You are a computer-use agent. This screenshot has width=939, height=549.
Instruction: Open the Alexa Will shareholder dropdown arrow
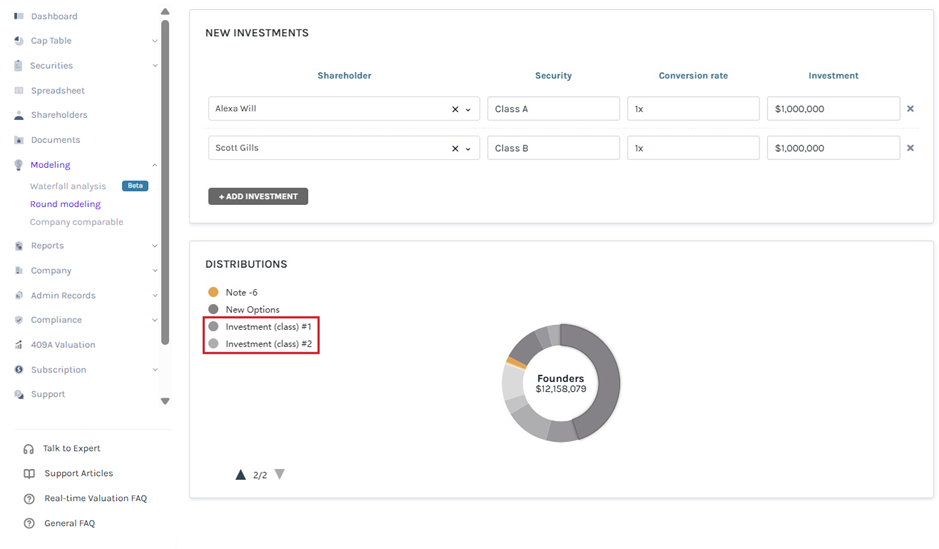tap(468, 110)
